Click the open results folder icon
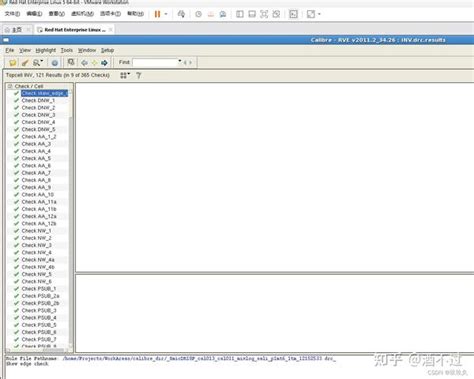Image resolution: width=474 pixels, height=379 pixels. [x=13, y=63]
